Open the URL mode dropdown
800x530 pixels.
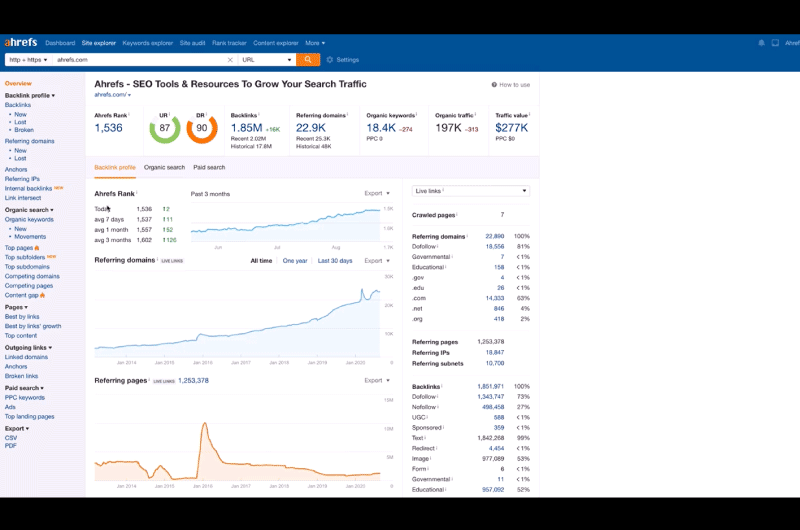[x=267, y=60]
